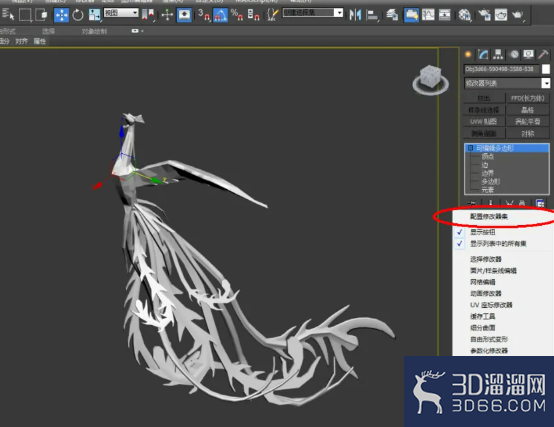Apply the 对称 modifier button

pos(528,134)
